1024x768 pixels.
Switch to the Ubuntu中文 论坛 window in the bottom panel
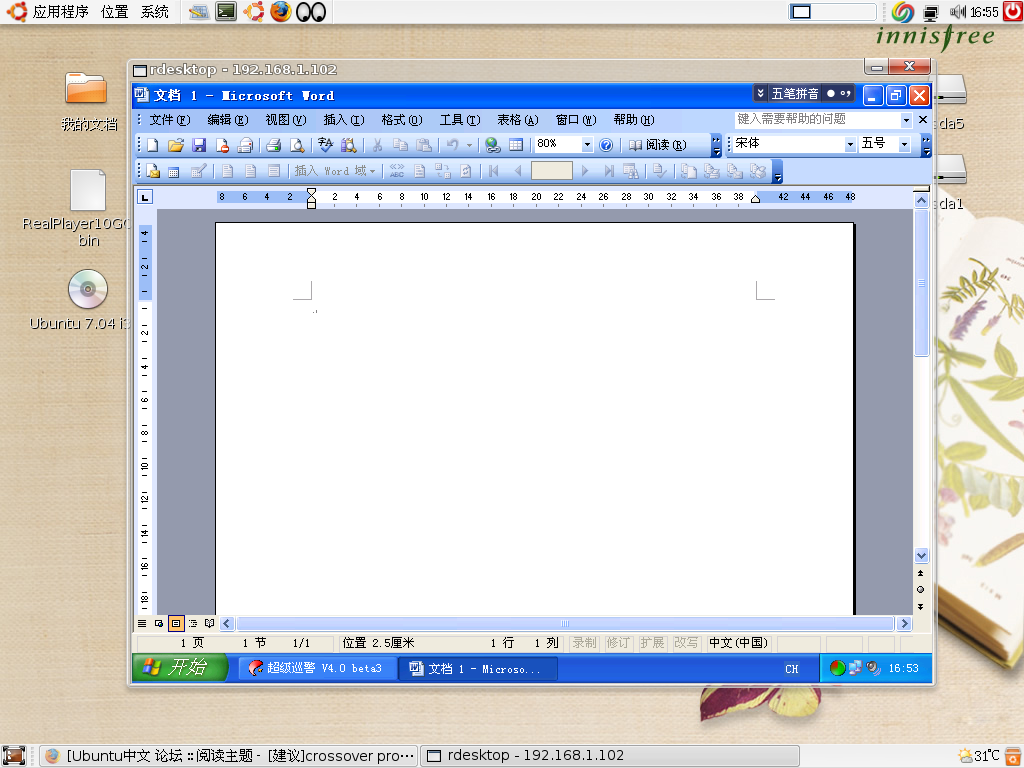229,756
